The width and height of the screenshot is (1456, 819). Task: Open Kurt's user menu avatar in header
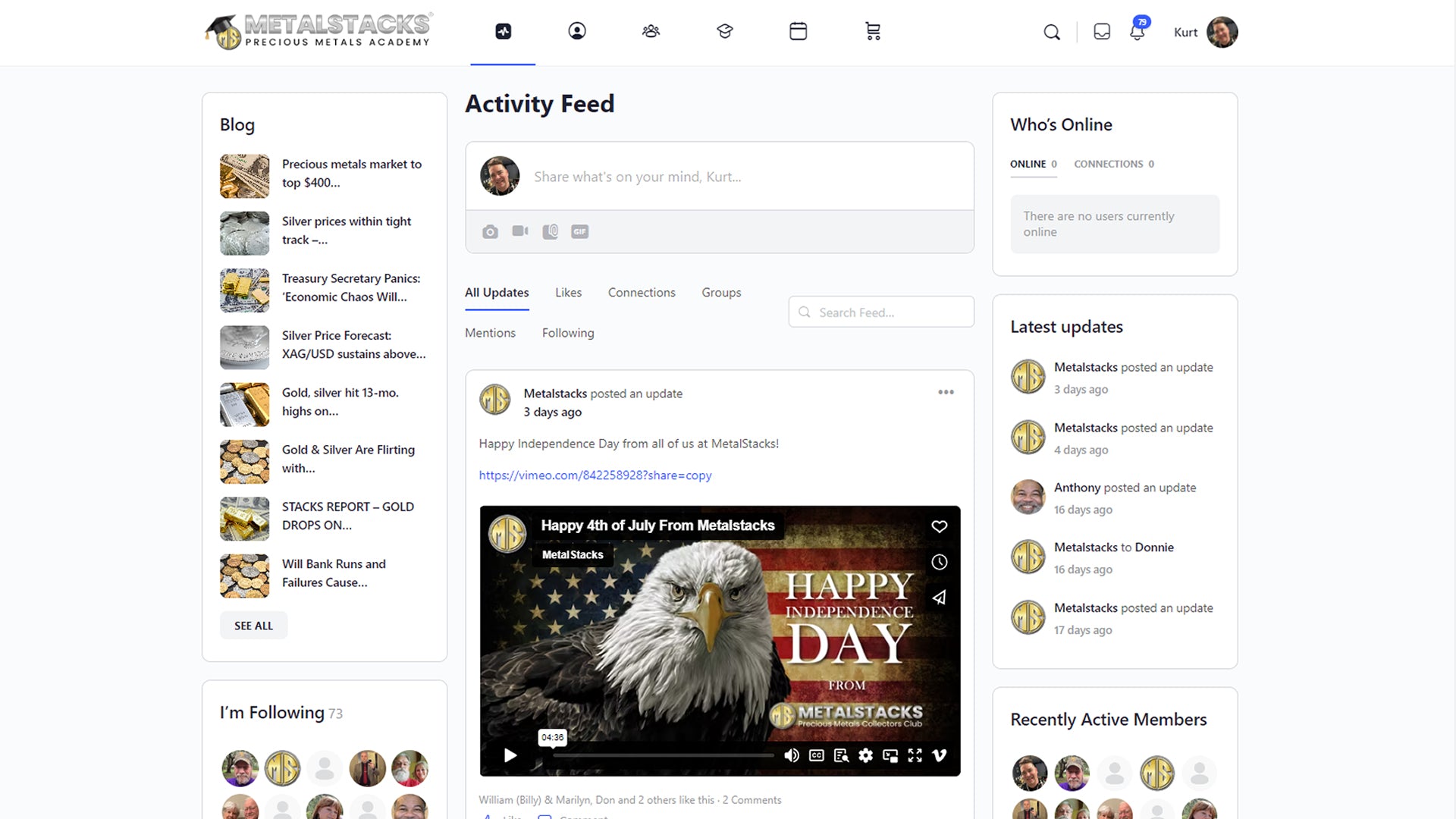(1222, 32)
